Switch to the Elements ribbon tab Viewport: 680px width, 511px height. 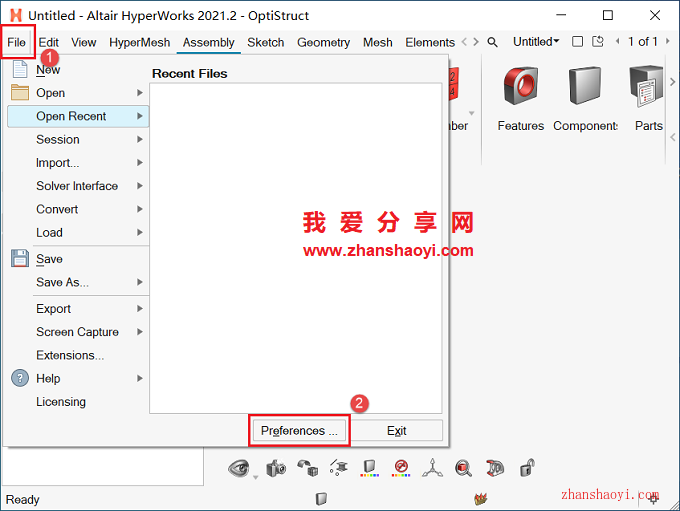pyautogui.click(x=430, y=42)
